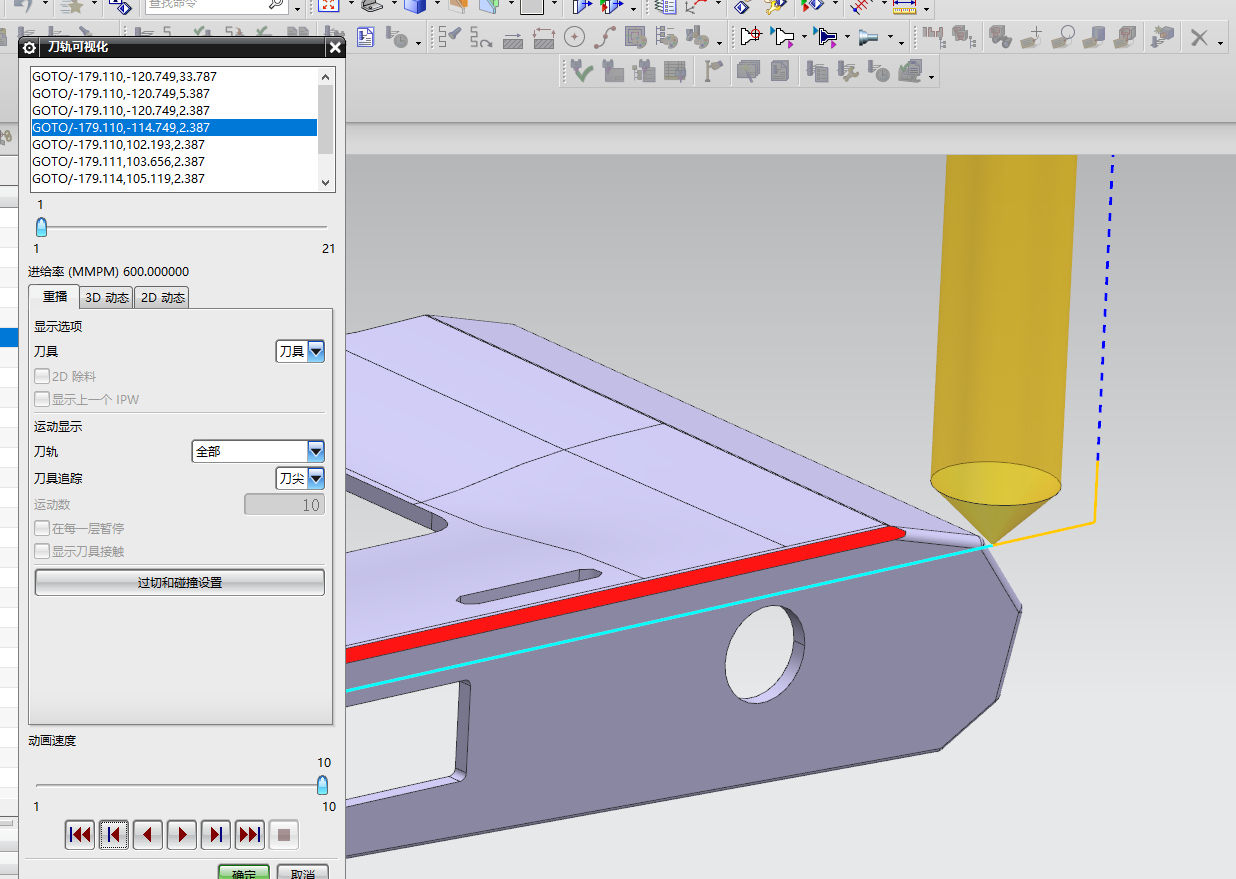Check the 显示刀具接触 option

click(42, 551)
